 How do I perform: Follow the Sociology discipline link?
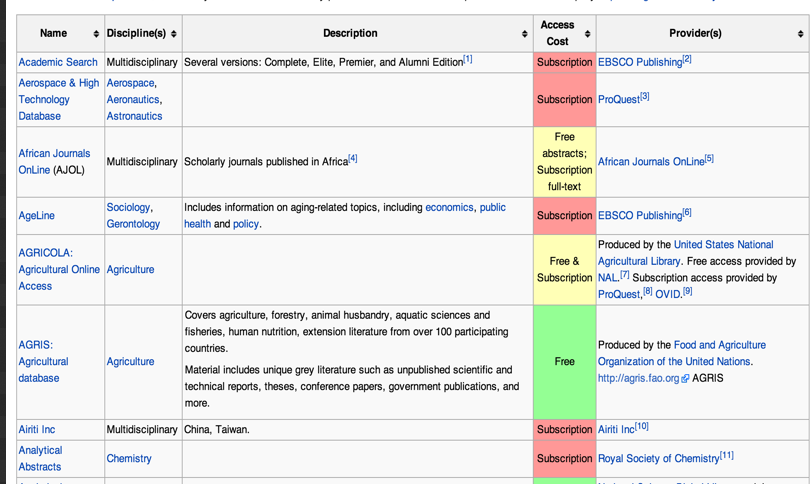[128, 207]
